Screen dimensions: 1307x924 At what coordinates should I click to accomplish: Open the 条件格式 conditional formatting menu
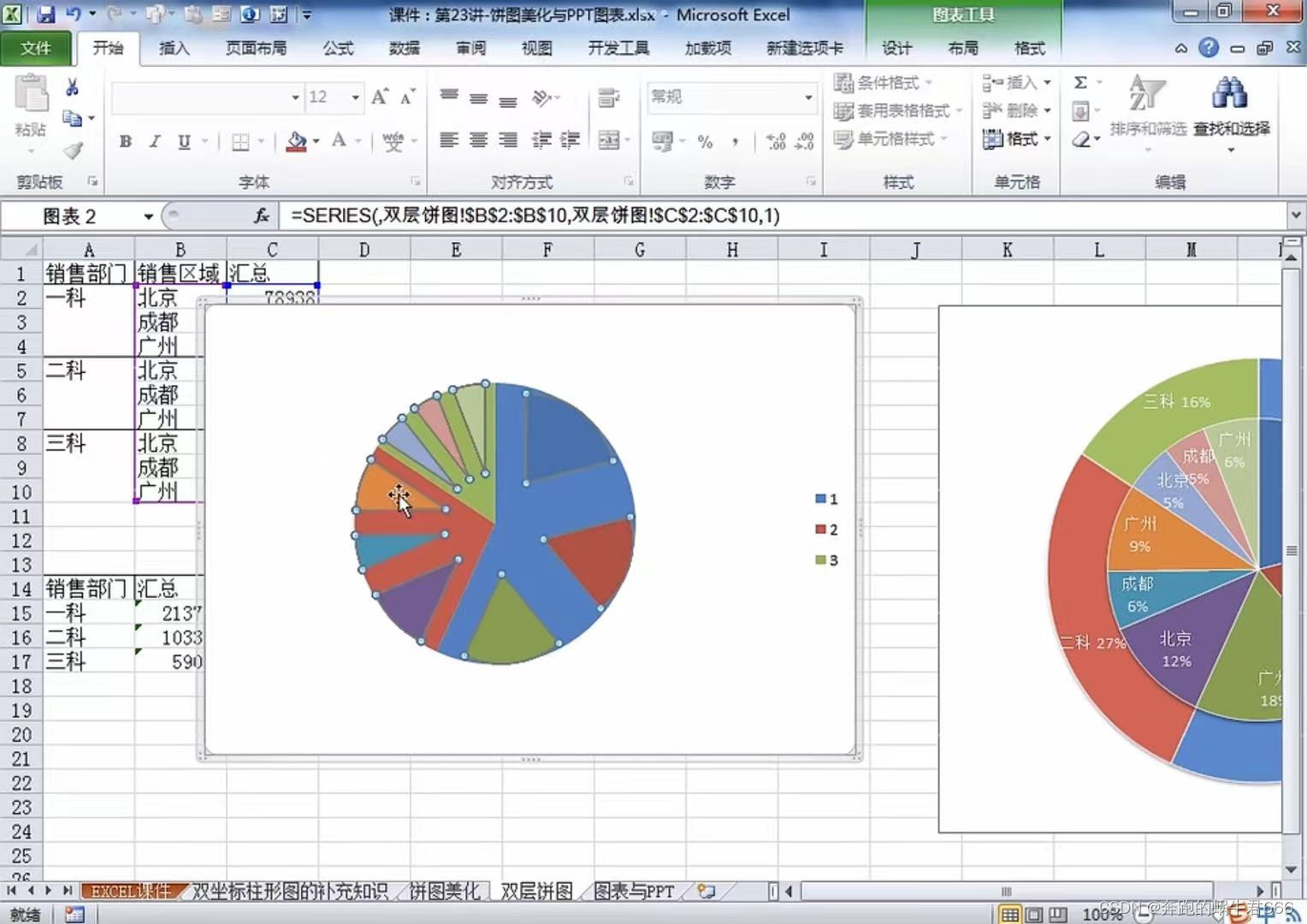click(883, 83)
